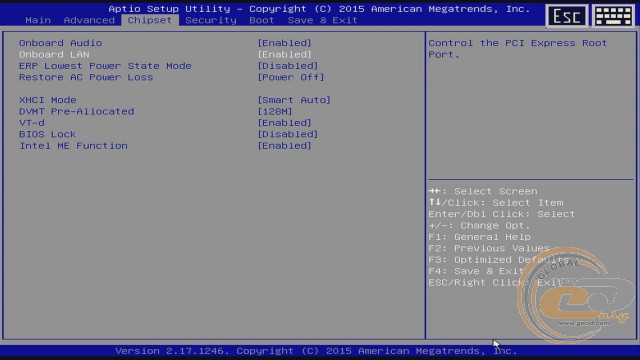Click the 'Select Screen' help line
Screen dimensions: 640x360
(x=483, y=191)
